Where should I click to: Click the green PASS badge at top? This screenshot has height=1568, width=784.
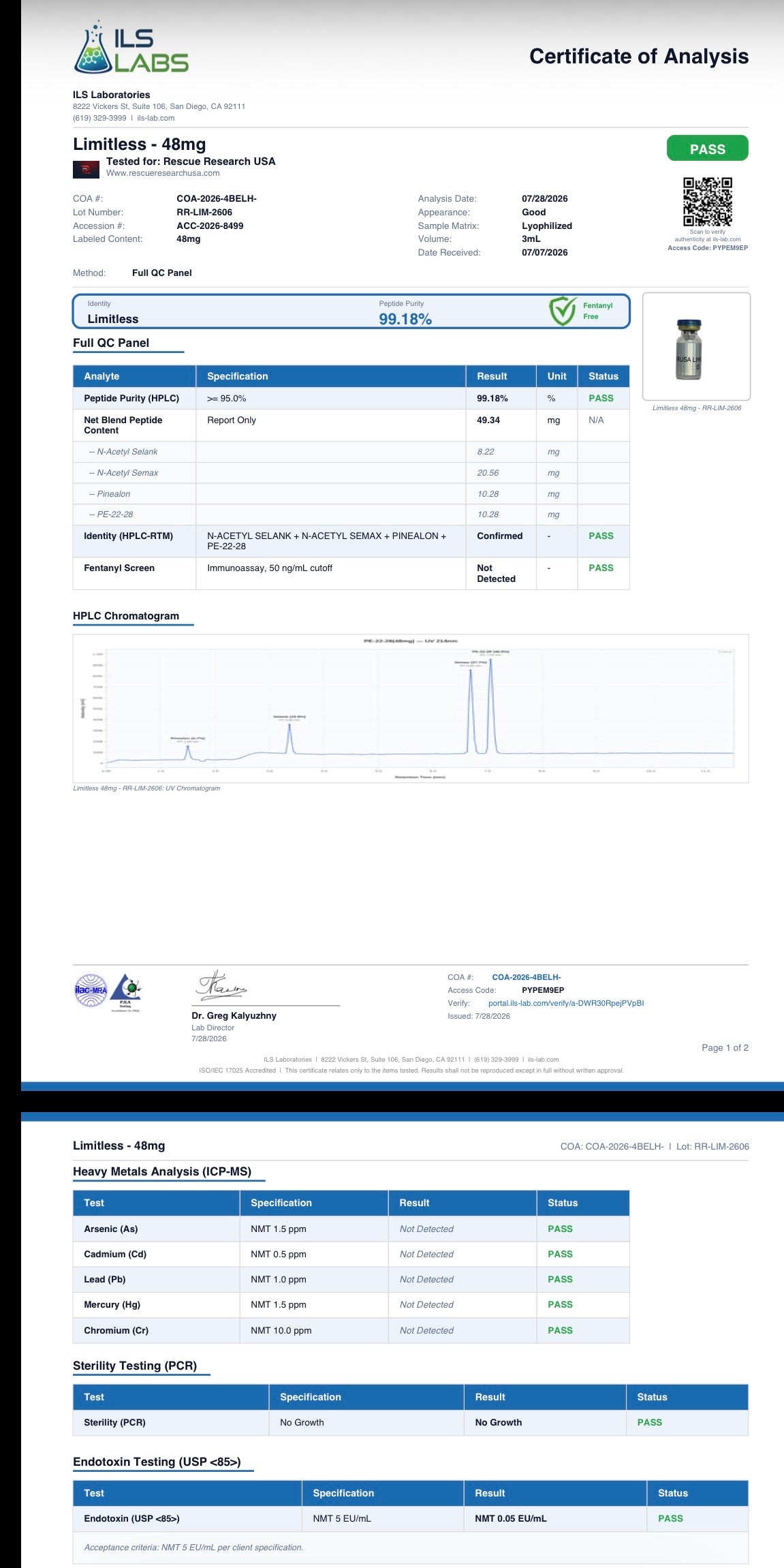tap(707, 149)
